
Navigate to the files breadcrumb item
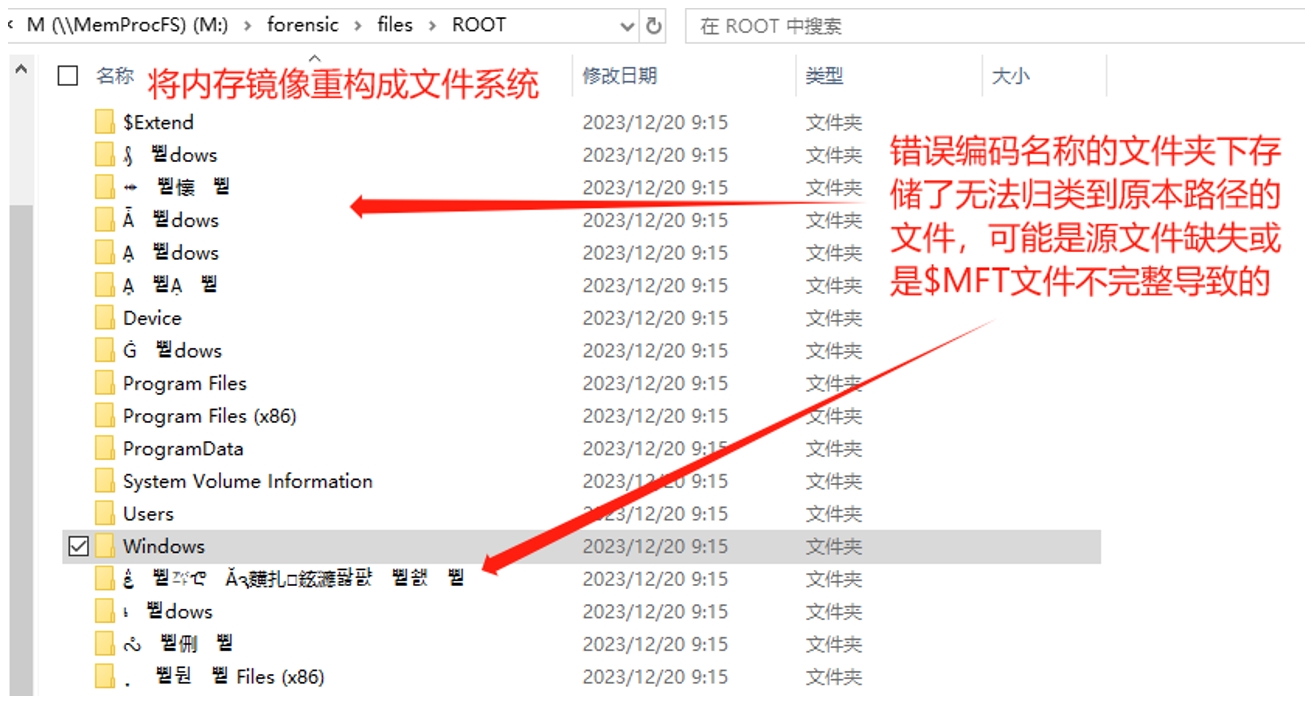[395, 25]
